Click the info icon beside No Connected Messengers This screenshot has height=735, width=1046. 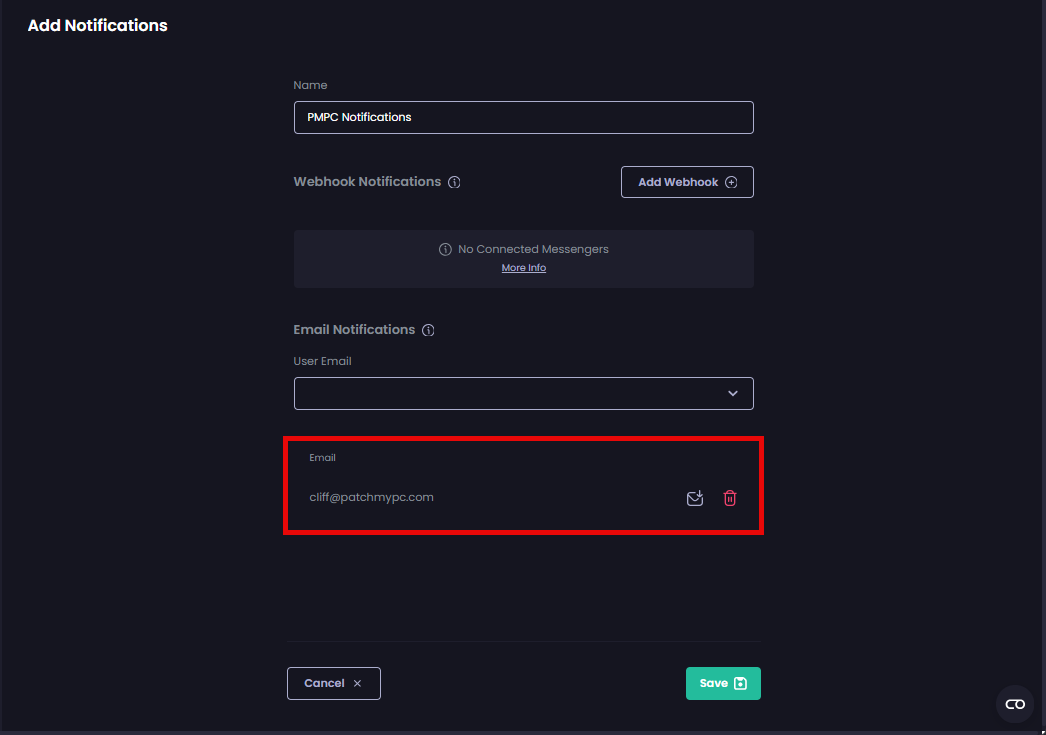pos(445,248)
